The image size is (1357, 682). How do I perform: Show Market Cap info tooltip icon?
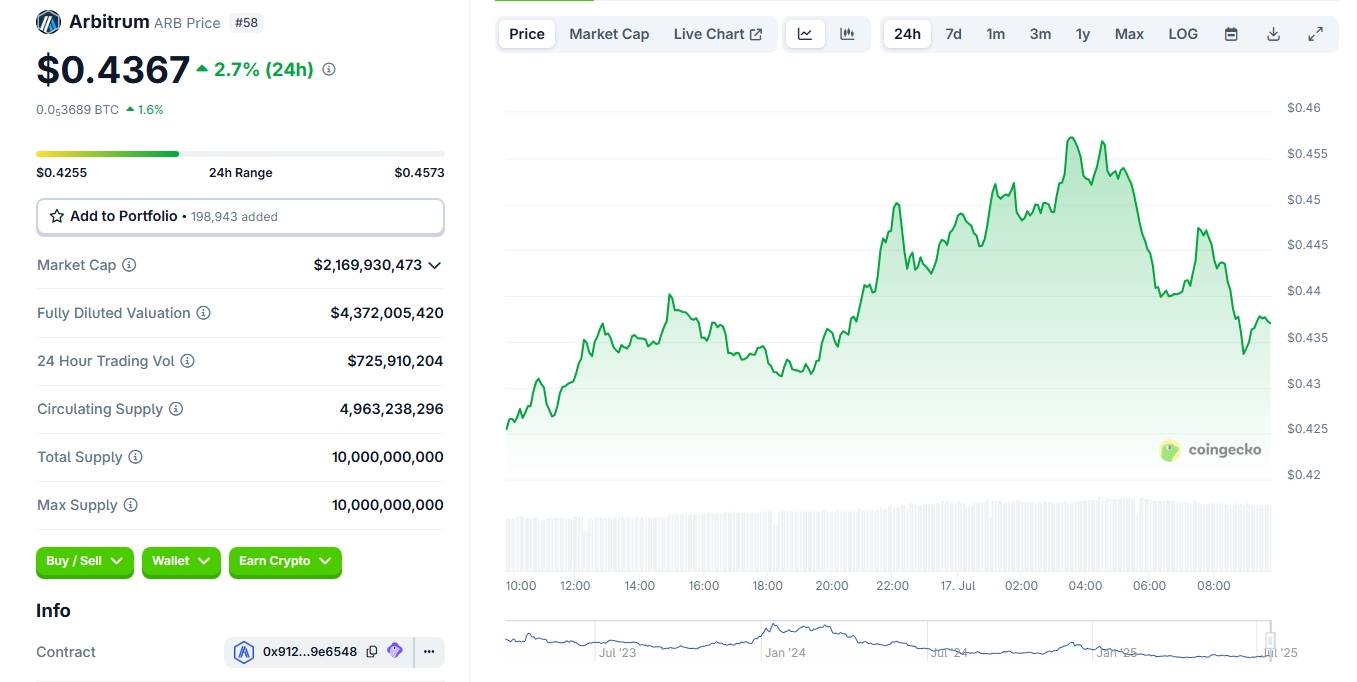pyautogui.click(x=129, y=265)
